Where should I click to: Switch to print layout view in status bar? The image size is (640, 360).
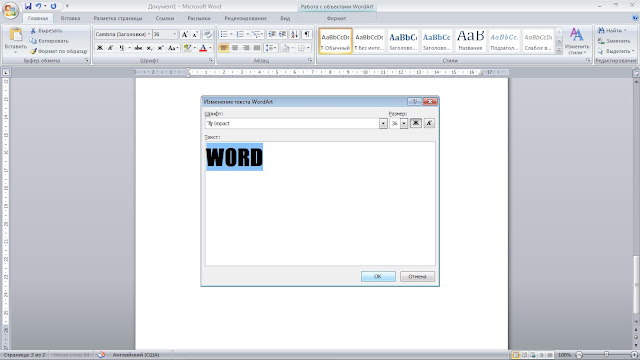(x=516, y=355)
